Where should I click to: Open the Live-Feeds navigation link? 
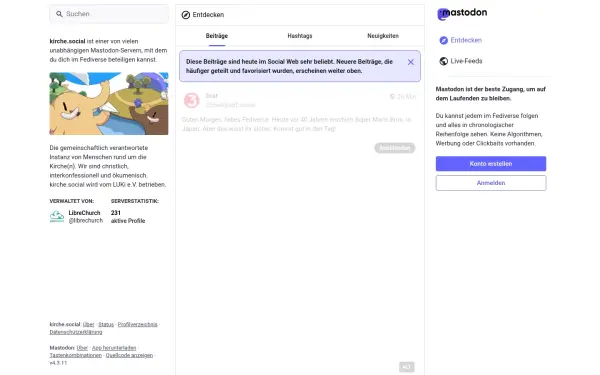(461, 61)
